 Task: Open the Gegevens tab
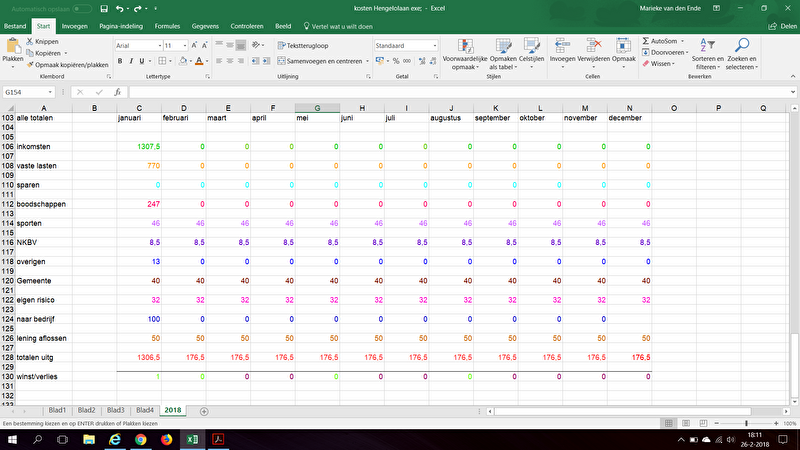point(205,26)
